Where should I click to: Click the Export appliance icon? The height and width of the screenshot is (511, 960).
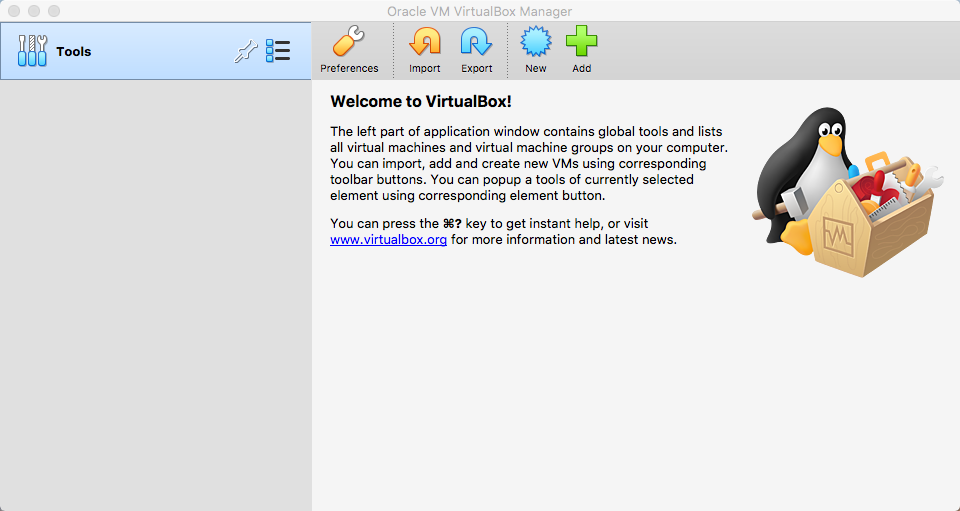[x=476, y=42]
